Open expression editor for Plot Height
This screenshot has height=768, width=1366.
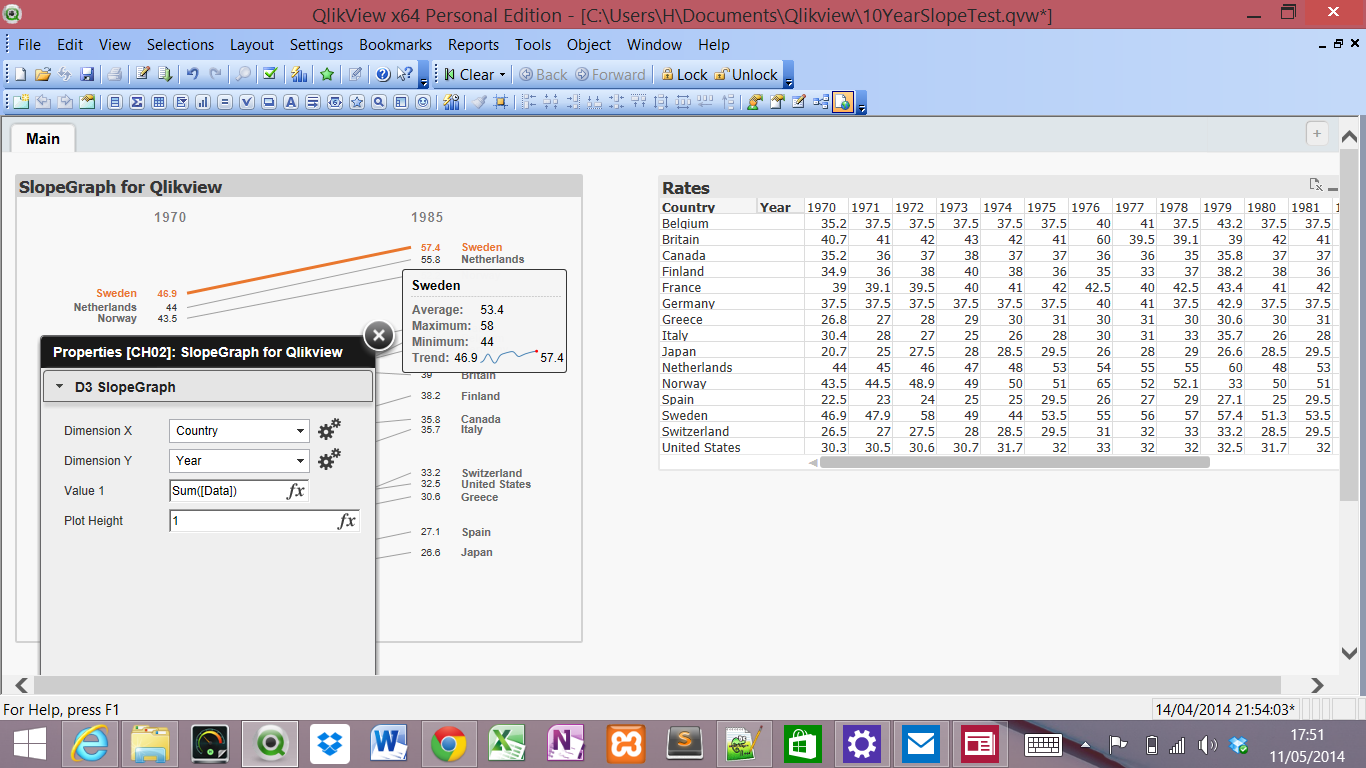click(346, 521)
